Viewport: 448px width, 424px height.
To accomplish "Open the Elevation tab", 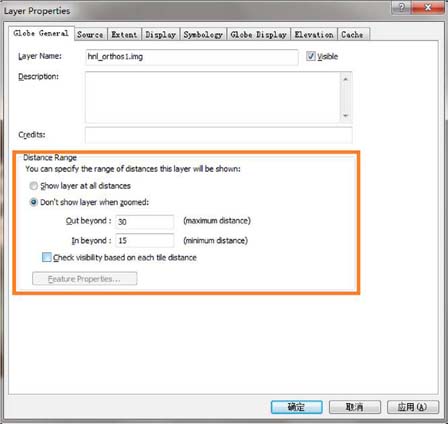I will tap(314, 34).
